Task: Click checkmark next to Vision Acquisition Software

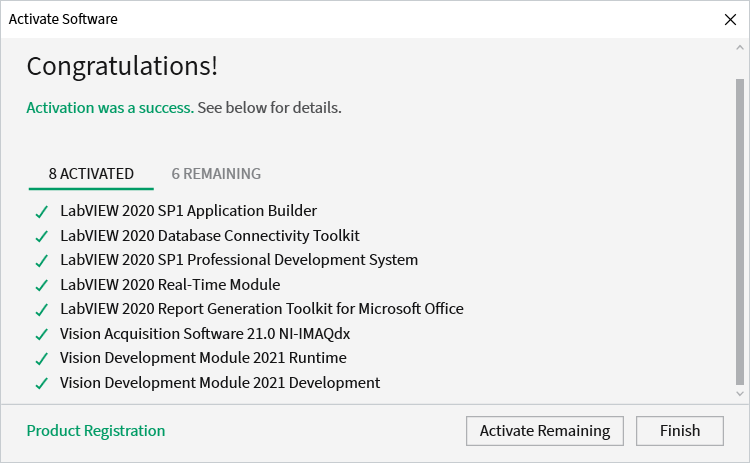Action: [x=42, y=334]
